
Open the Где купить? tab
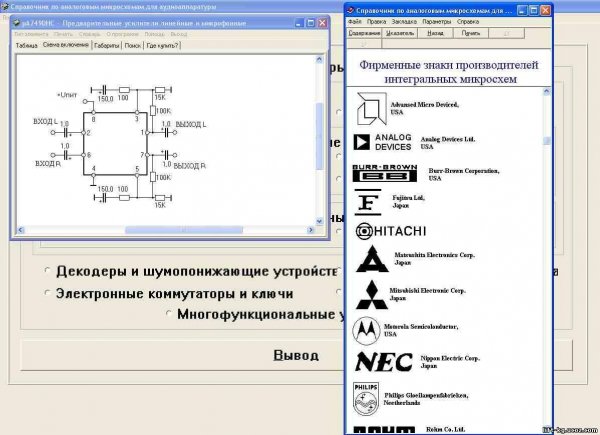pos(162,46)
